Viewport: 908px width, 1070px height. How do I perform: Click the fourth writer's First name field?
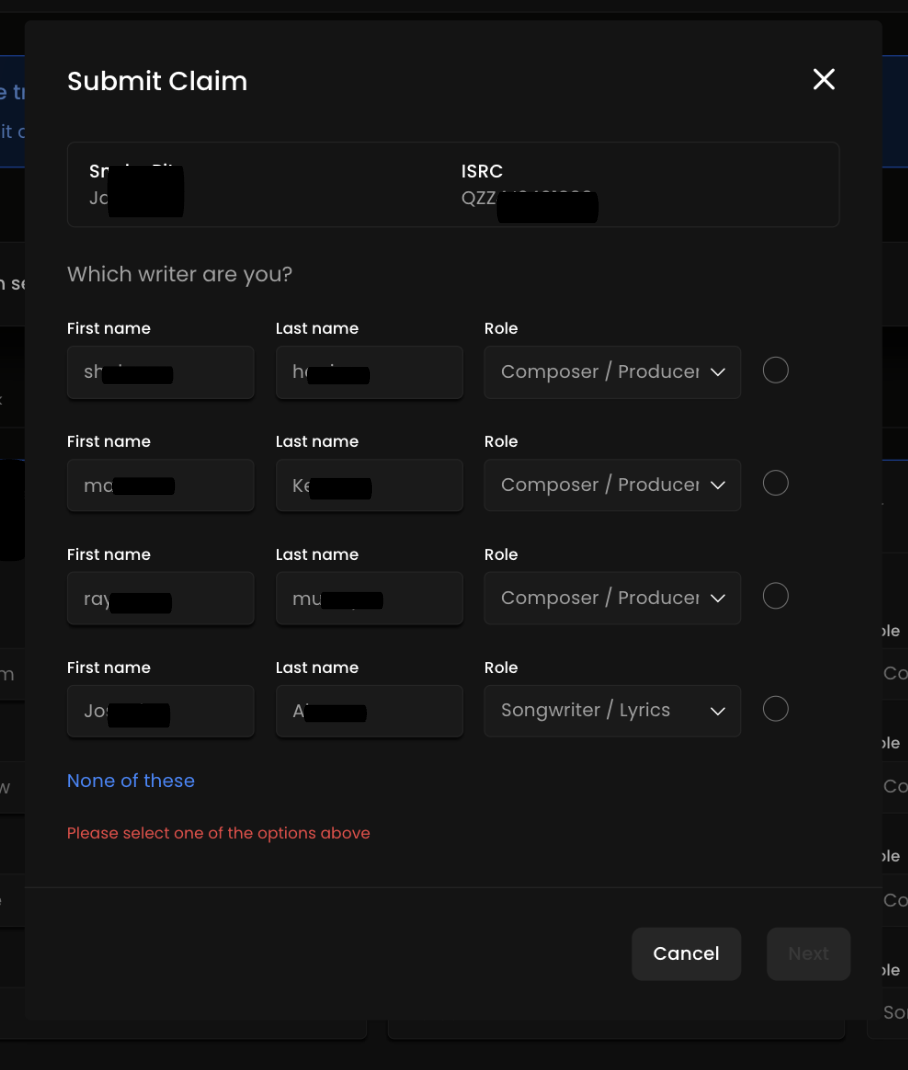pyautogui.click(x=160, y=711)
